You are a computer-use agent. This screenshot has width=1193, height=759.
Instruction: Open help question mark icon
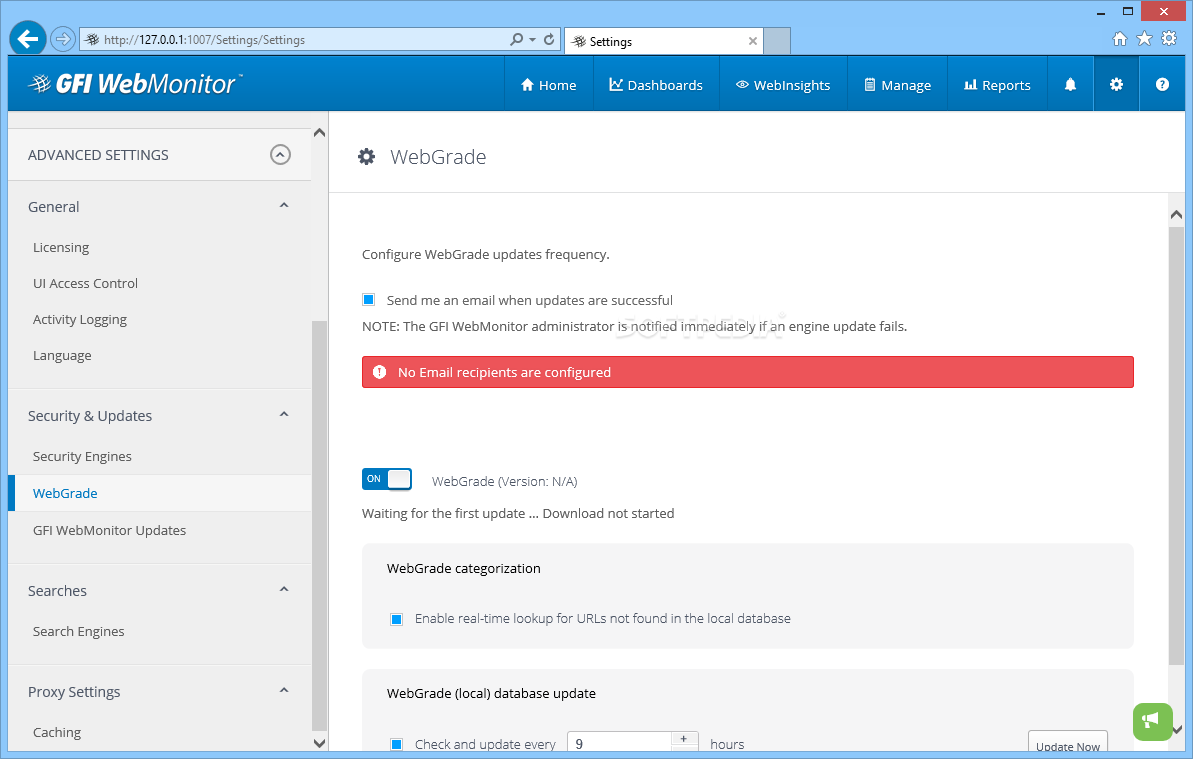click(x=1162, y=84)
